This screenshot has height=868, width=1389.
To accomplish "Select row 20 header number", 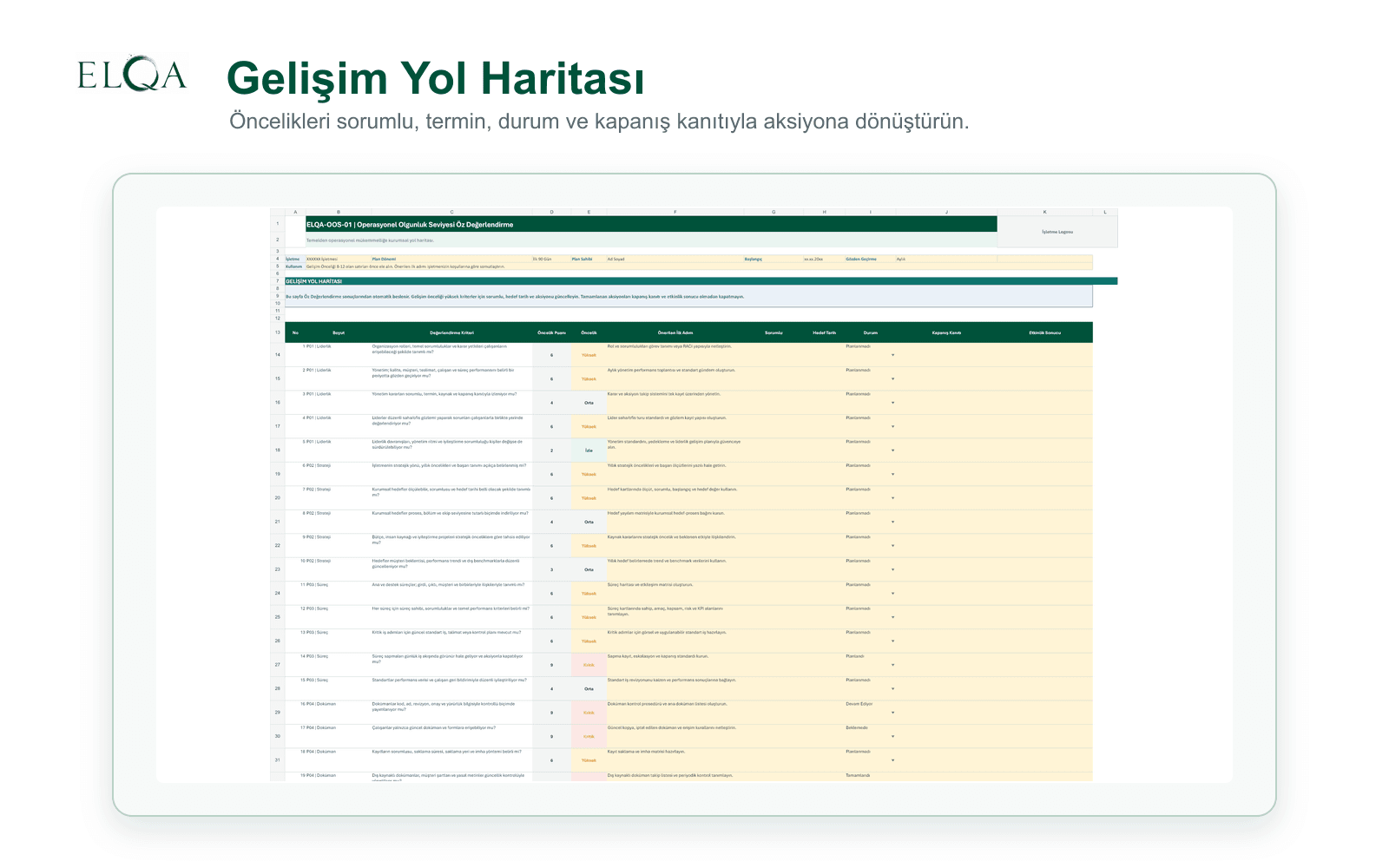I will pos(278,498).
